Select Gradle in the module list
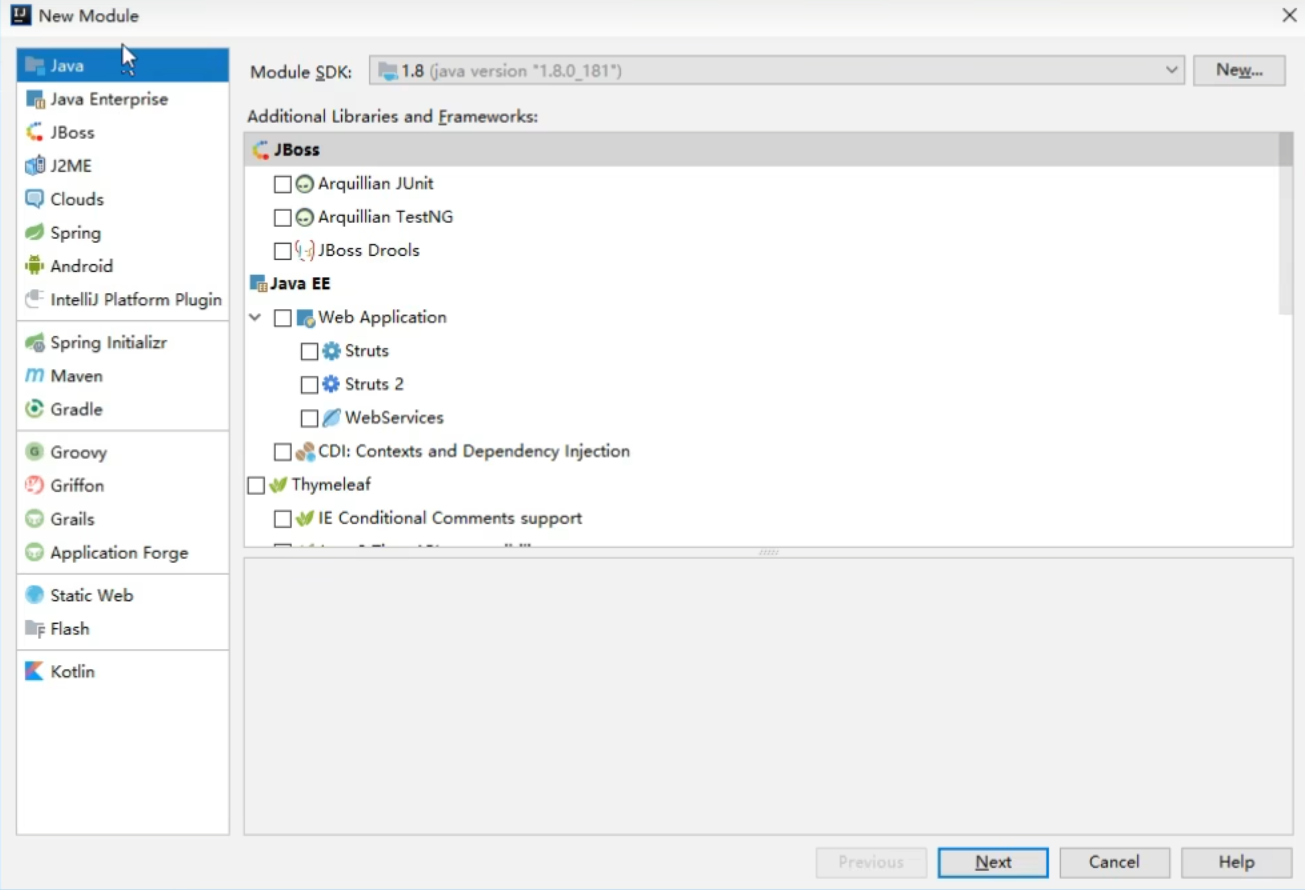Viewport: 1305px width, 890px height. (x=123, y=409)
